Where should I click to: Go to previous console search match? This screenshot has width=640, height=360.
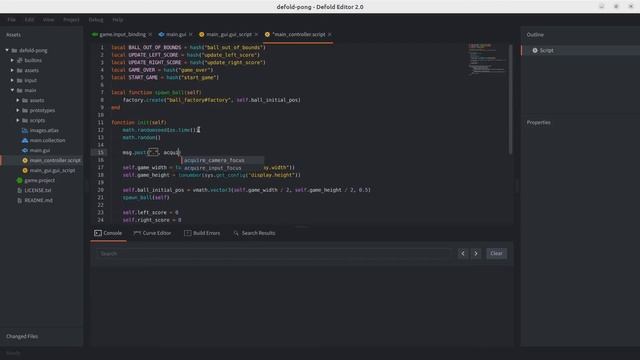[x=463, y=253]
